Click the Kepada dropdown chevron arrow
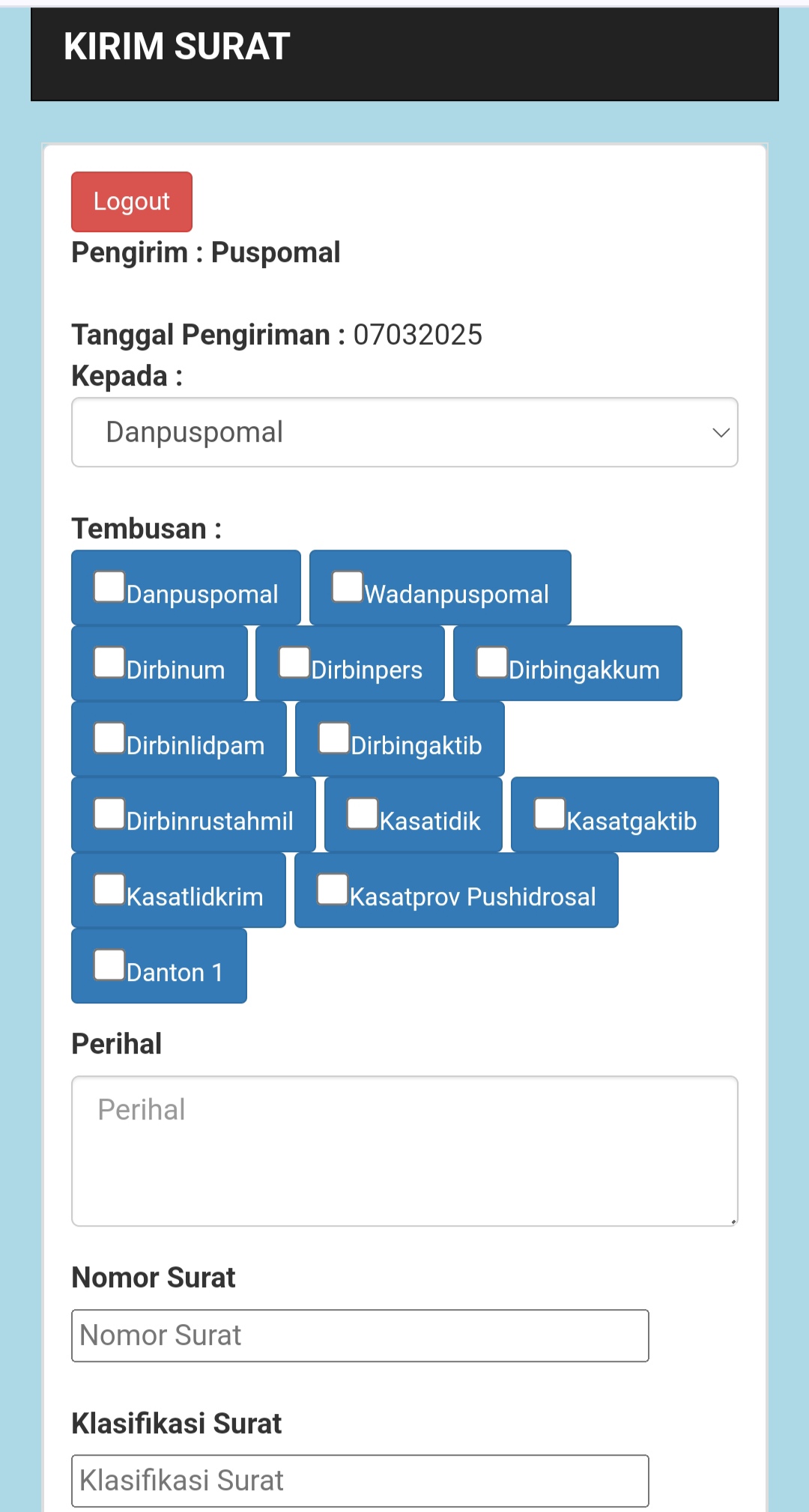The width and height of the screenshot is (809, 1512). point(721,432)
